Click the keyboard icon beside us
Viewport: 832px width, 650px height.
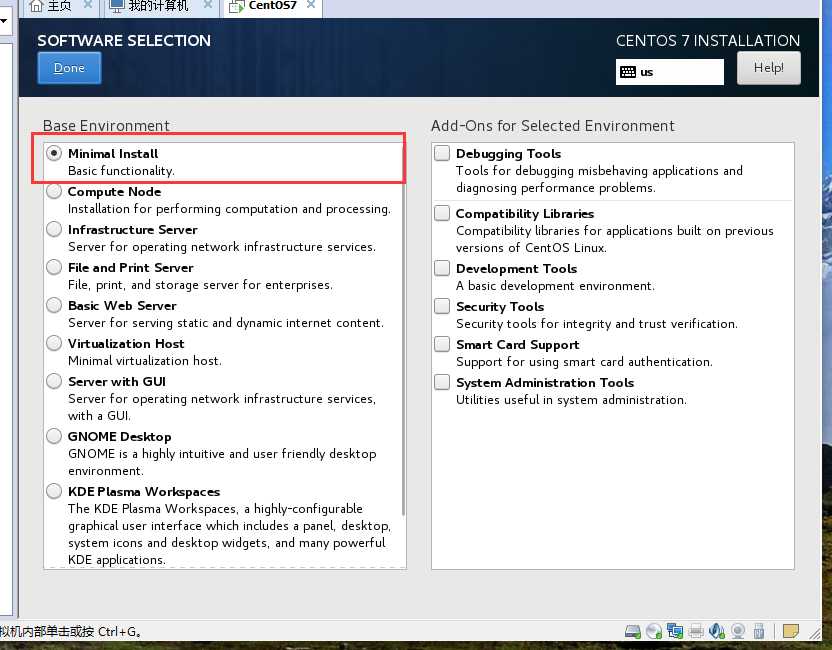(628, 72)
